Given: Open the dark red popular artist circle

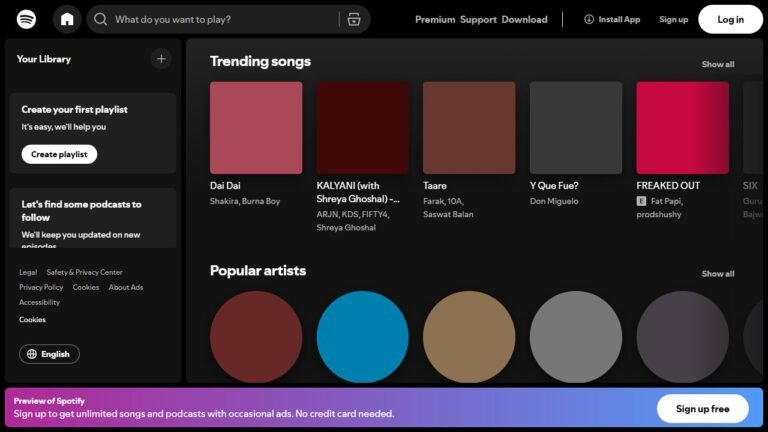Looking at the screenshot, I should (256, 337).
